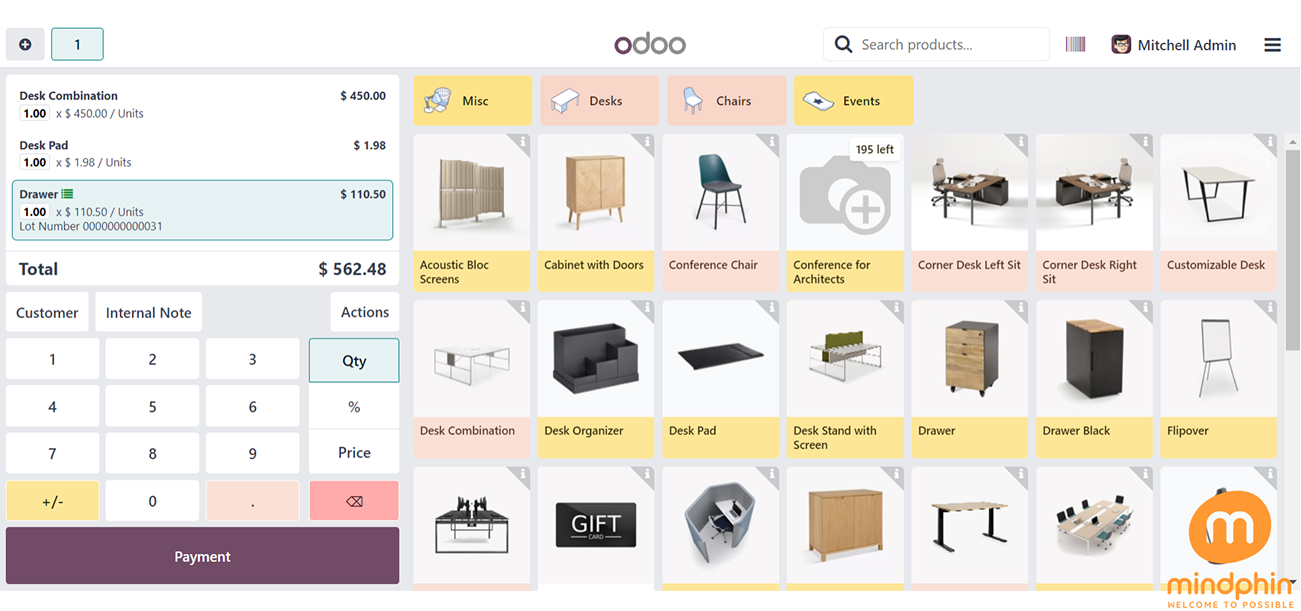This screenshot has height=611, width=1301.
Task: Add a new order with plus icon
Action: (25, 44)
